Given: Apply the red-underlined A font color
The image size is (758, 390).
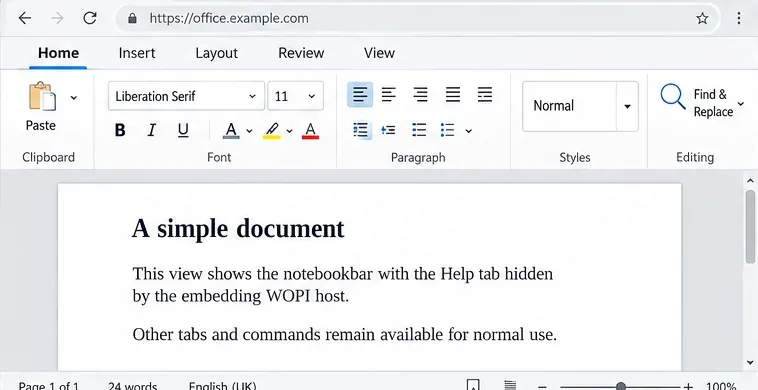Looking at the screenshot, I should click(310, 130).
